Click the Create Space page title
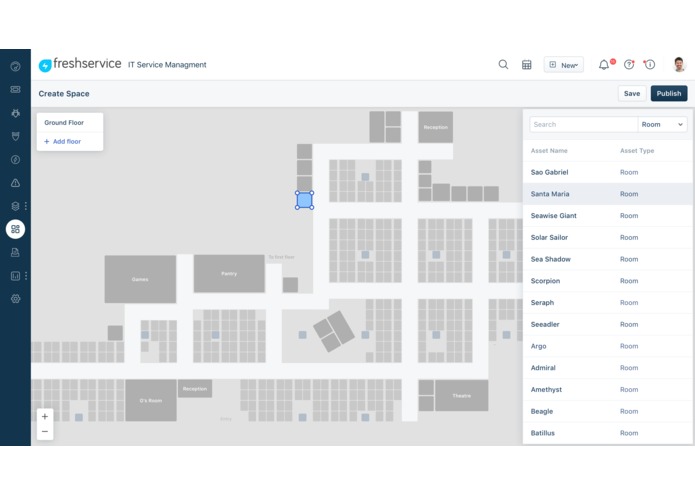Image resolution: width=695 pixels, height=494 pixels. click(x=64, y=93)
